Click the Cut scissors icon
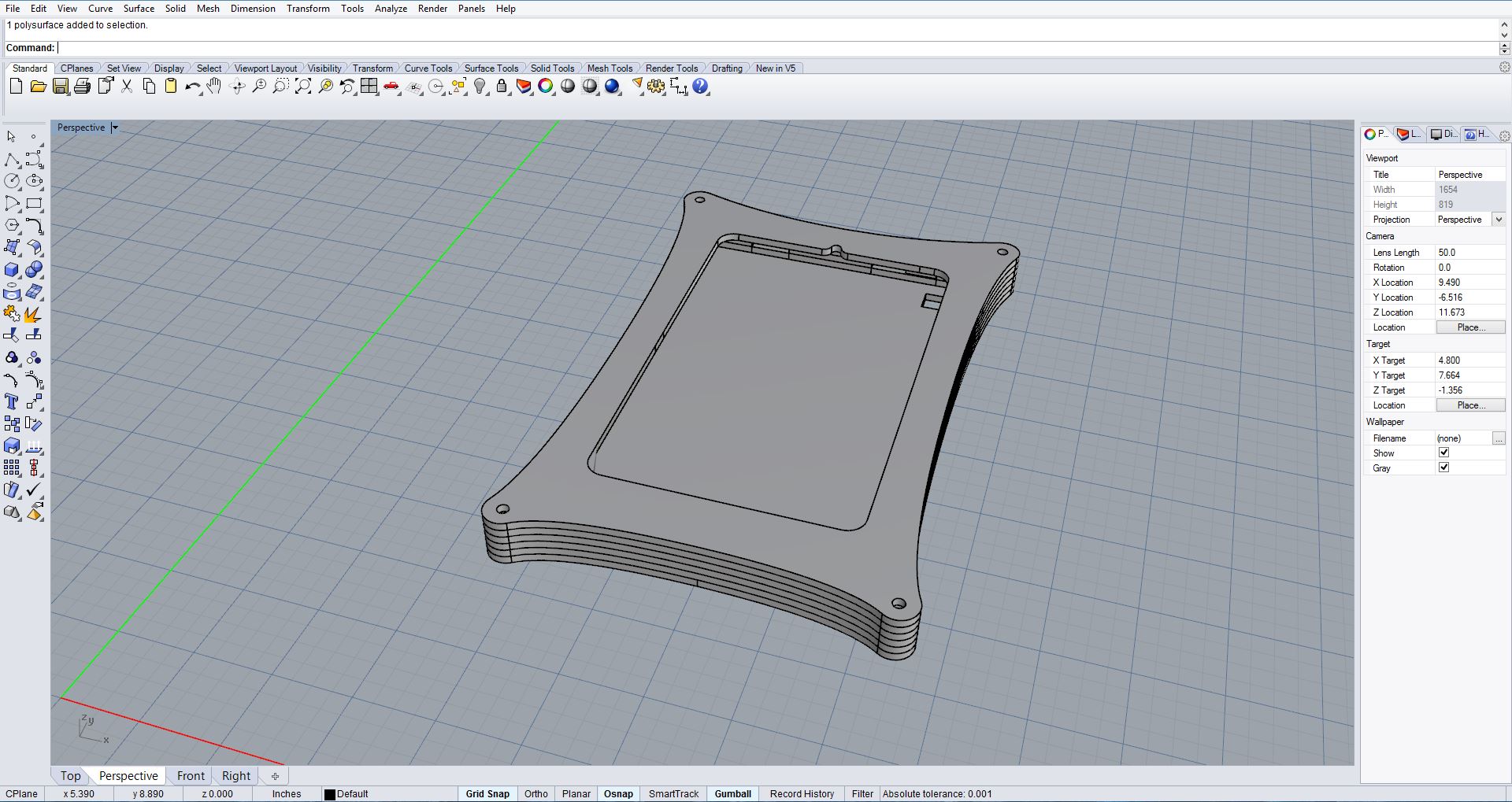This screenshot has height=802, width=1512. point(127,87)
